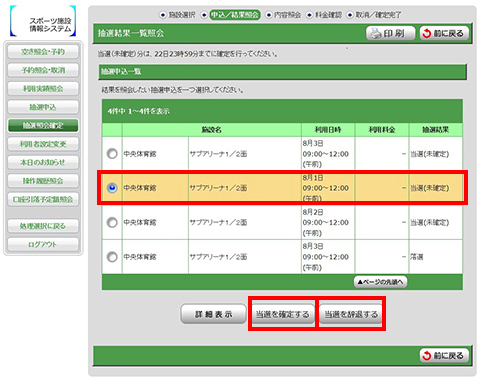Open the 利用者設定変更 menu
Viewport: 480px width, 380px height.
[43, 144]
